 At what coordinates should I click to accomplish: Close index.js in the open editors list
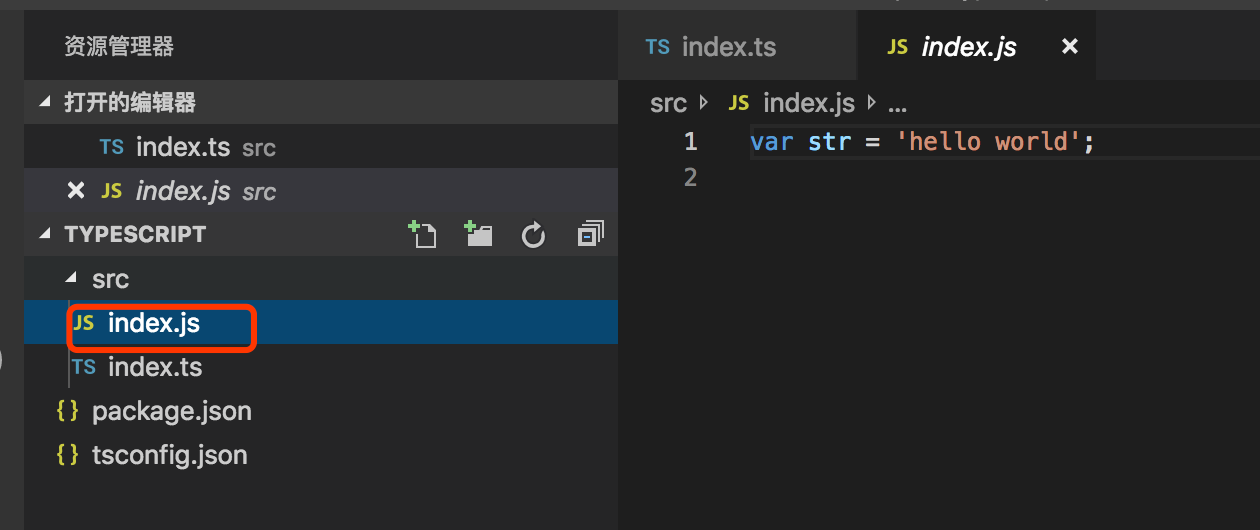[75, 191]
